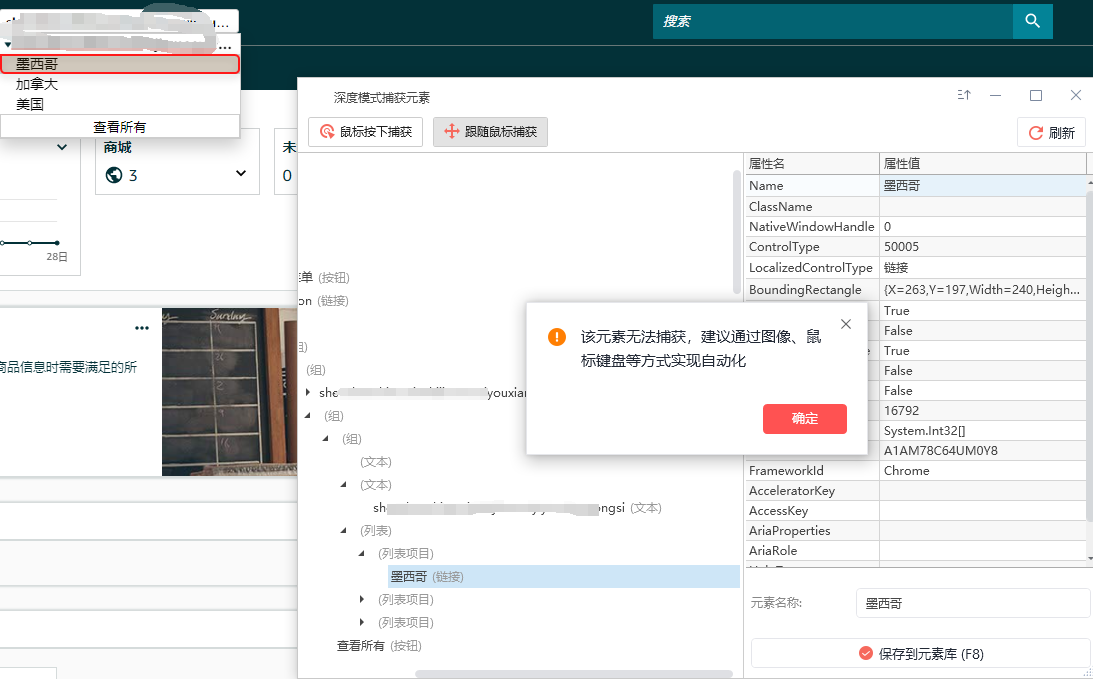Image resolution: width=1093 pixels, height=679 pixels.
Task: Open the three-dot menu on news card
Action: tap(142, 328)
